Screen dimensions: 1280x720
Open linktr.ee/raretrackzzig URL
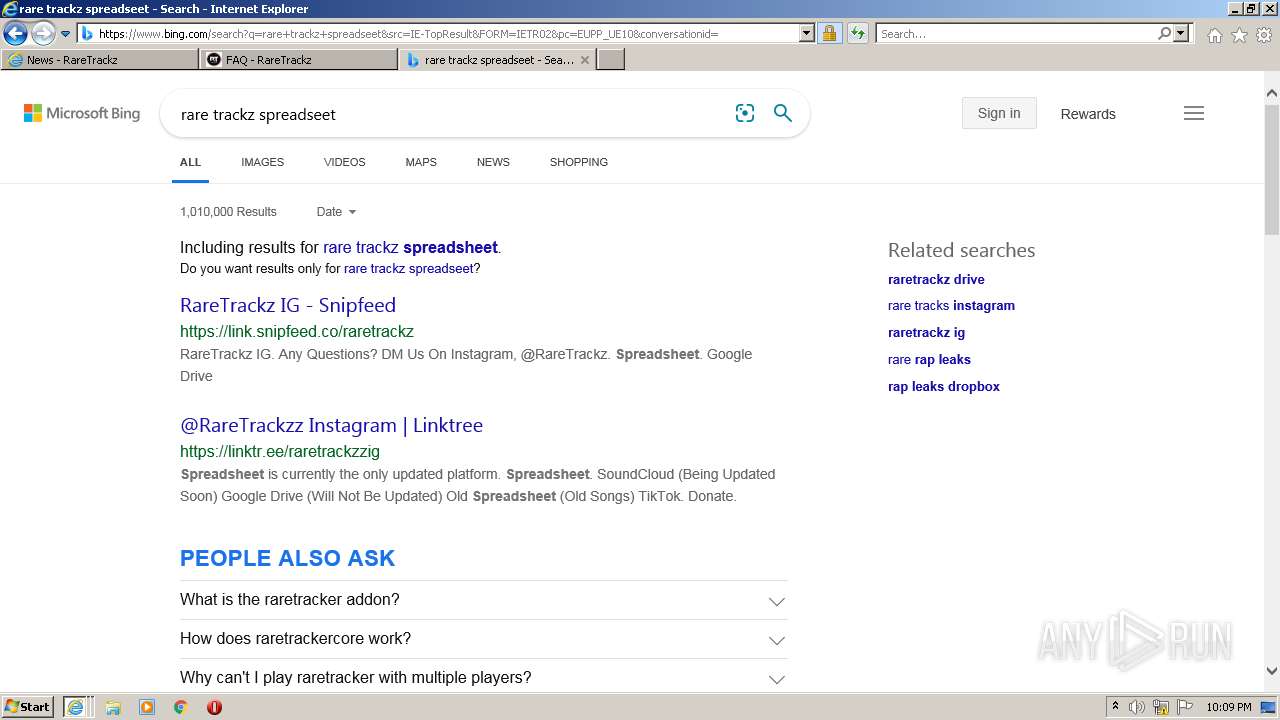[x=280, y=451]
